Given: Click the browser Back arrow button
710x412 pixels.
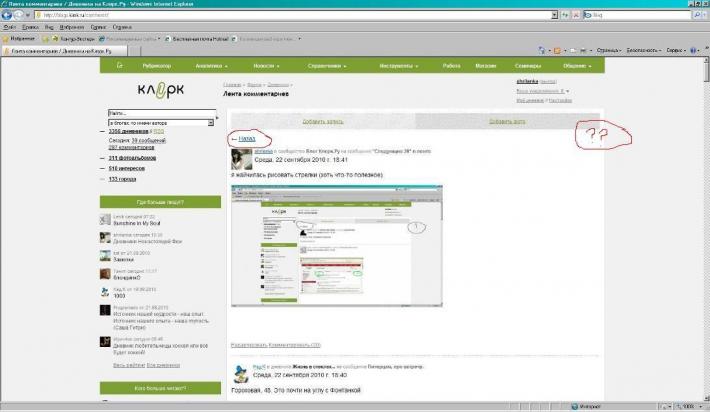Looking at the screenshot, I should (x=6, y=15).
